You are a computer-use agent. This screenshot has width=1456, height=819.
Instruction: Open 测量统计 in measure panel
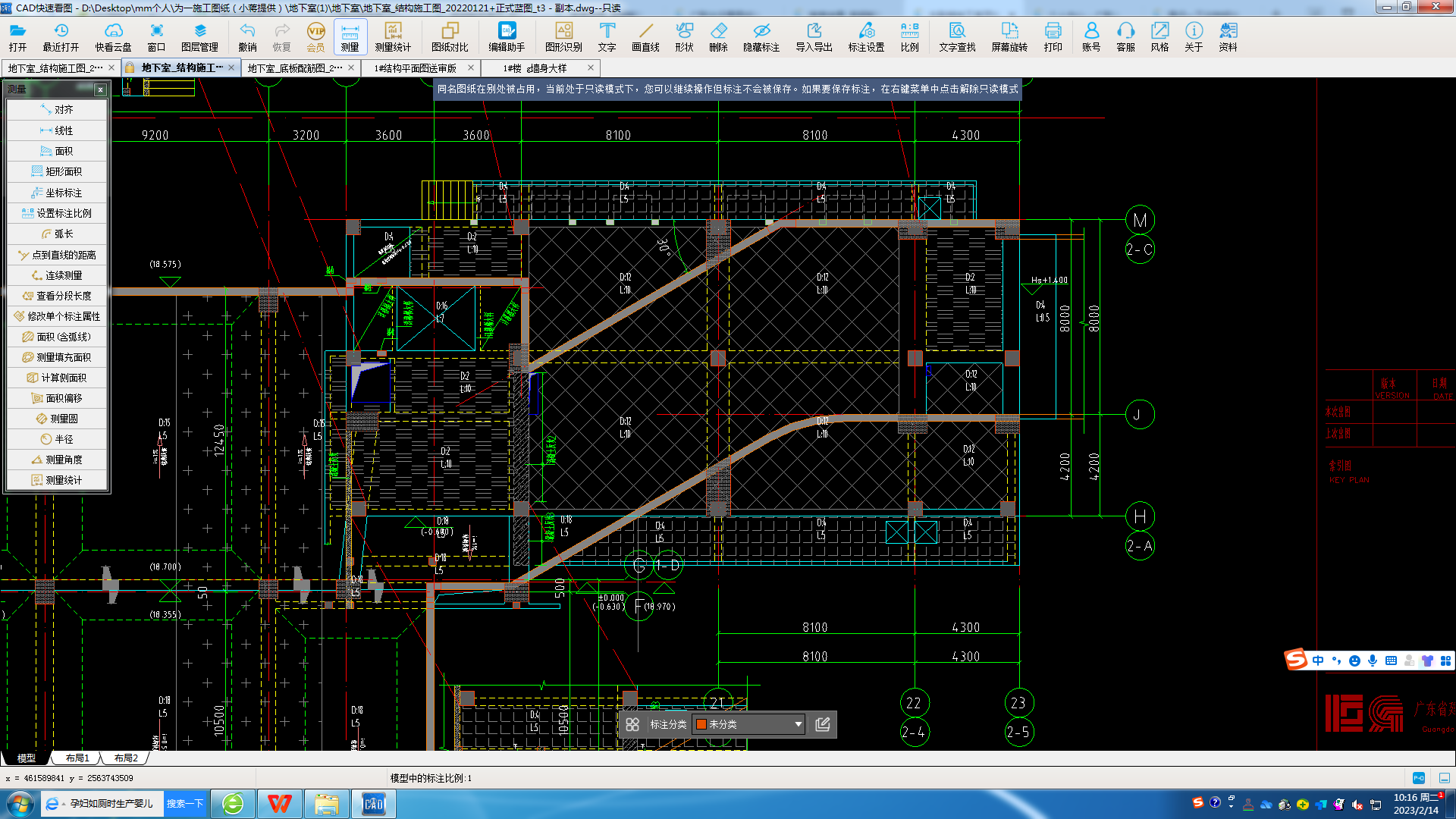57,480
